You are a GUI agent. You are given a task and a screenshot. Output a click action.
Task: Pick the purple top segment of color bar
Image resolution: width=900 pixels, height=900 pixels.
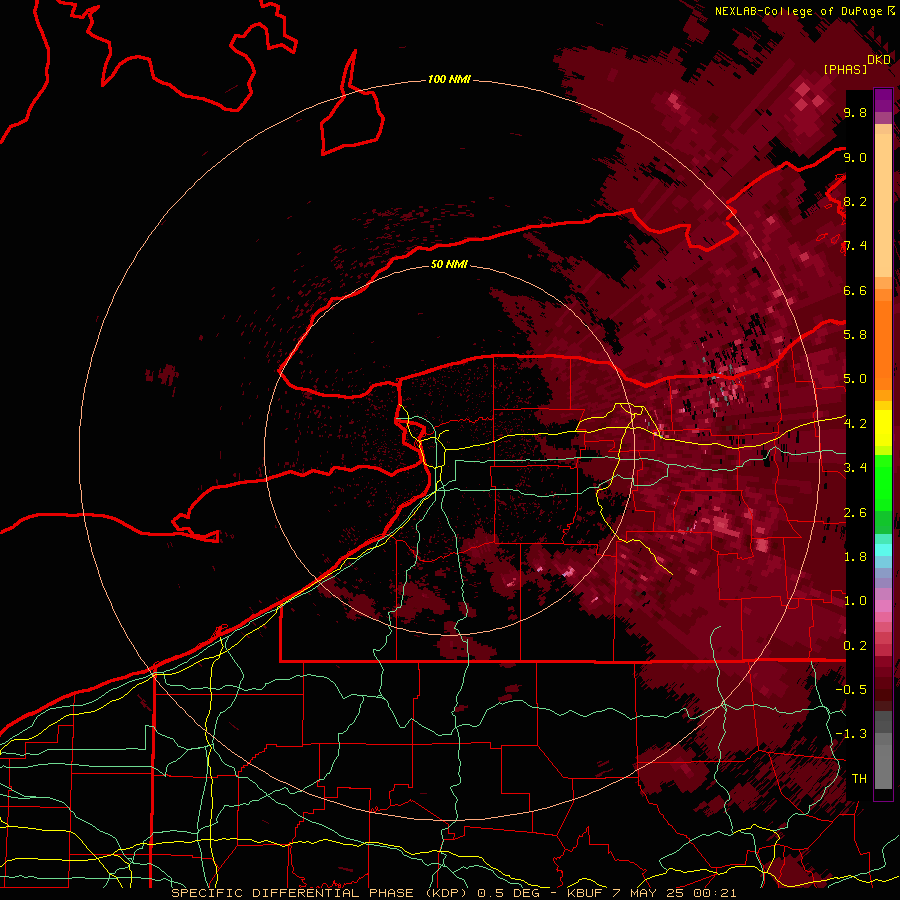point(883,100)
